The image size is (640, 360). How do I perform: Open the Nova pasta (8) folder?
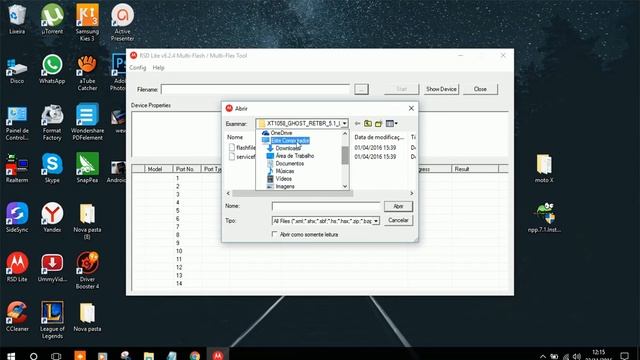pyautogui.click(x=87, y=221)
